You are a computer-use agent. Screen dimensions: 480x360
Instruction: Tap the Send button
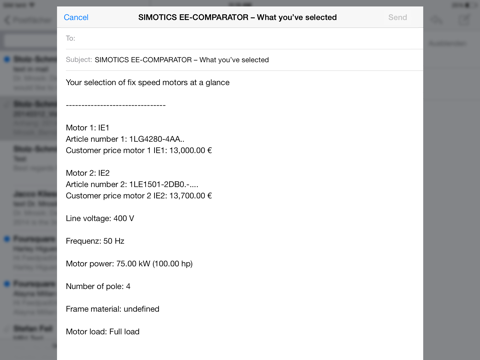pos(397,17)
